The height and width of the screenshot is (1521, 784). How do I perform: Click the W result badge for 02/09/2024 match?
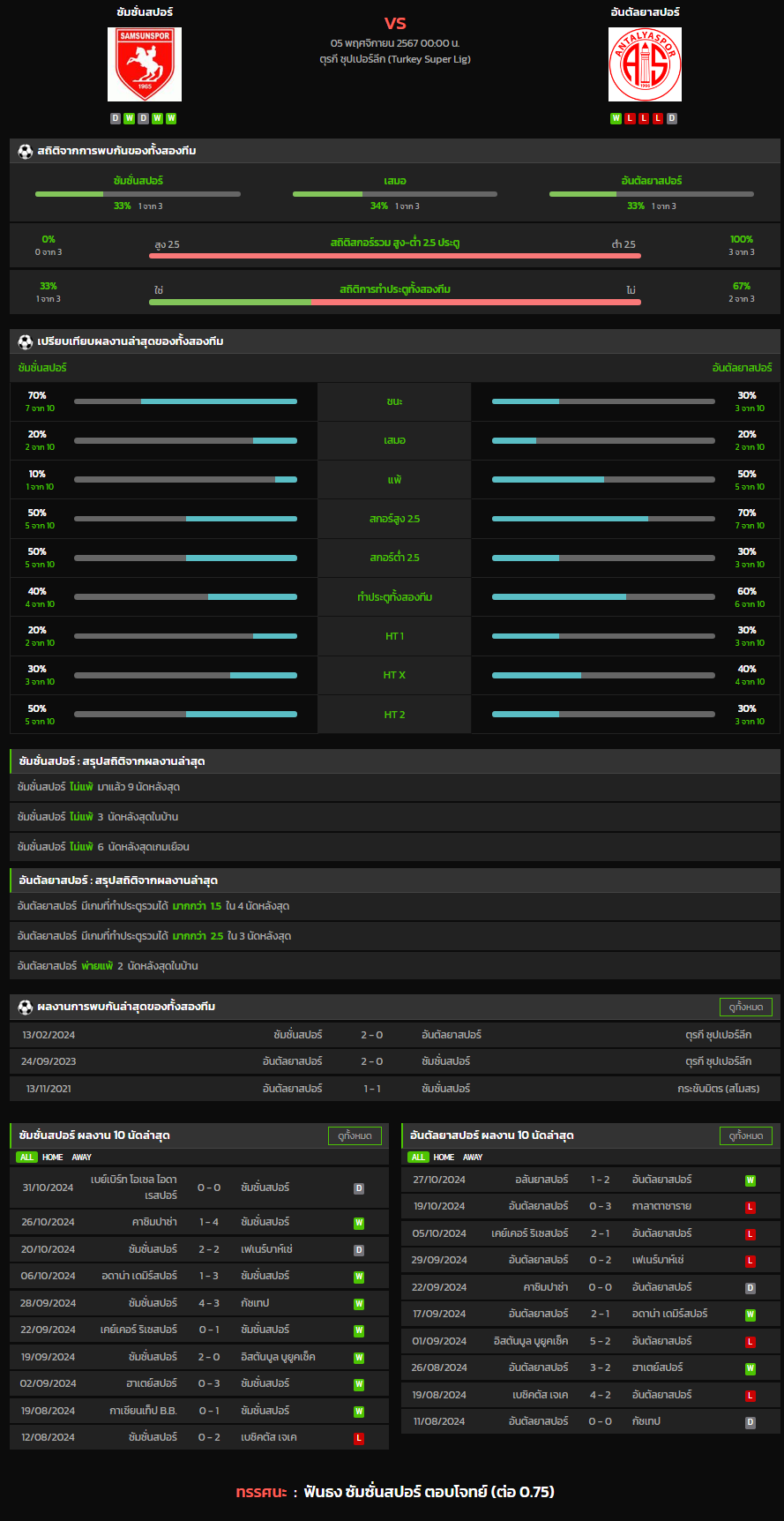click(x=359, y=1384)
